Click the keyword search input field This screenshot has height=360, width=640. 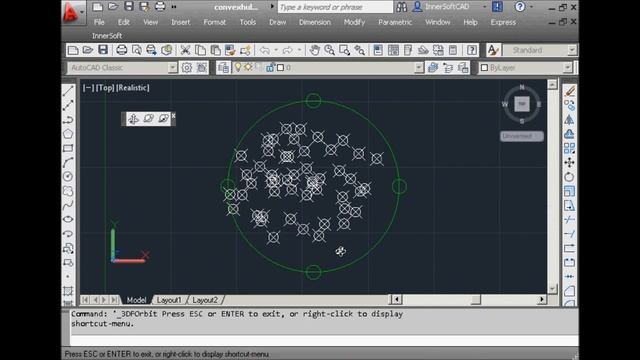click(x=335, y=7)
